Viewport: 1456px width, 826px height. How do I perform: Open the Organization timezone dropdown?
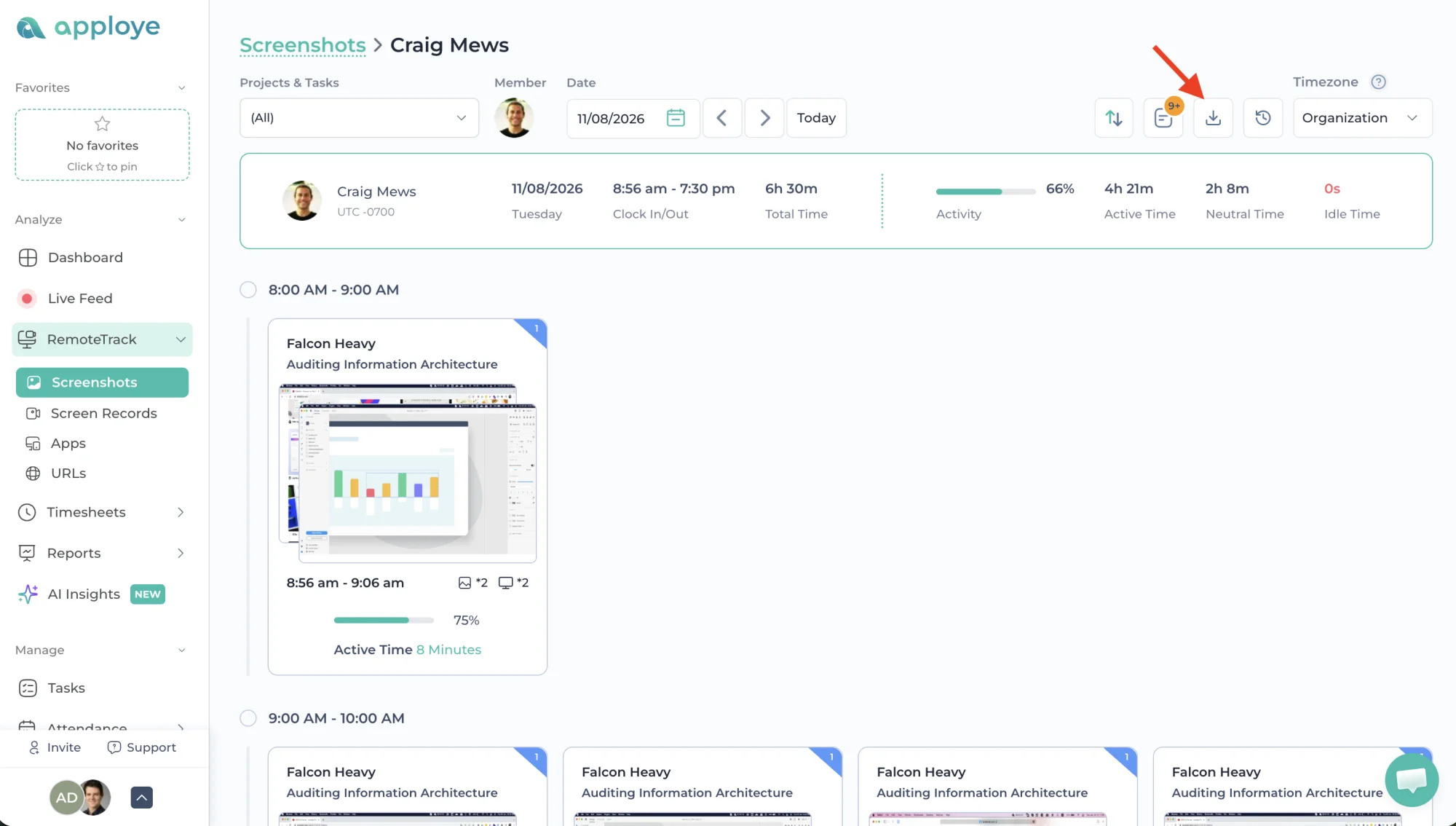1362,118
